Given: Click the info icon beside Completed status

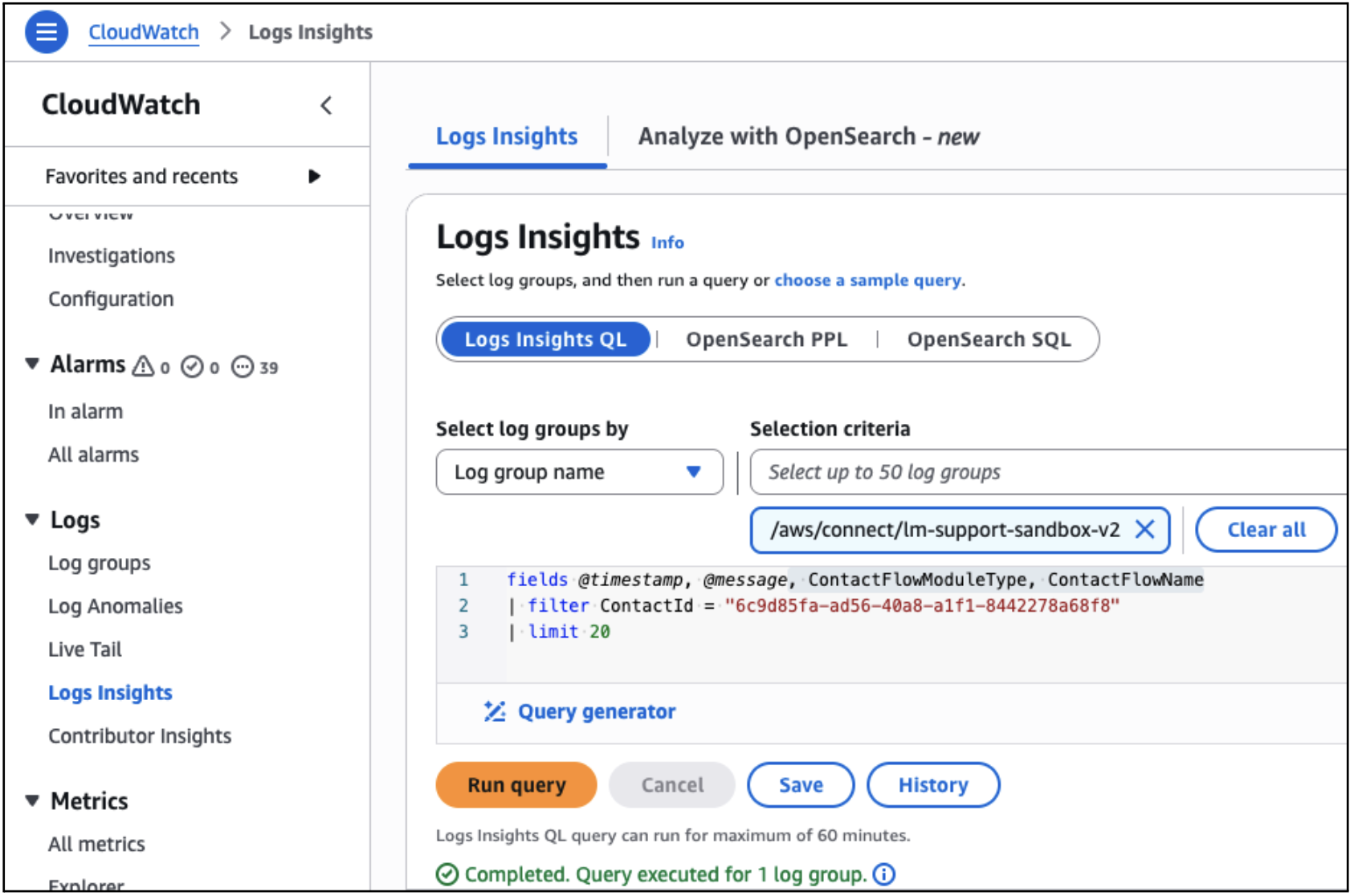Looking at the screenshot, I should [884, 874].
